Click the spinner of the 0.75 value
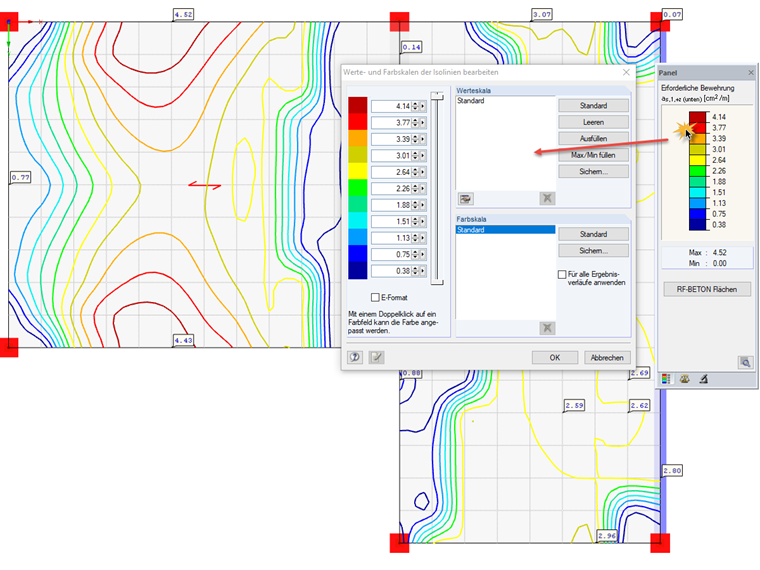The height and width of the screenshot is (570, 760). pos(415,254)
